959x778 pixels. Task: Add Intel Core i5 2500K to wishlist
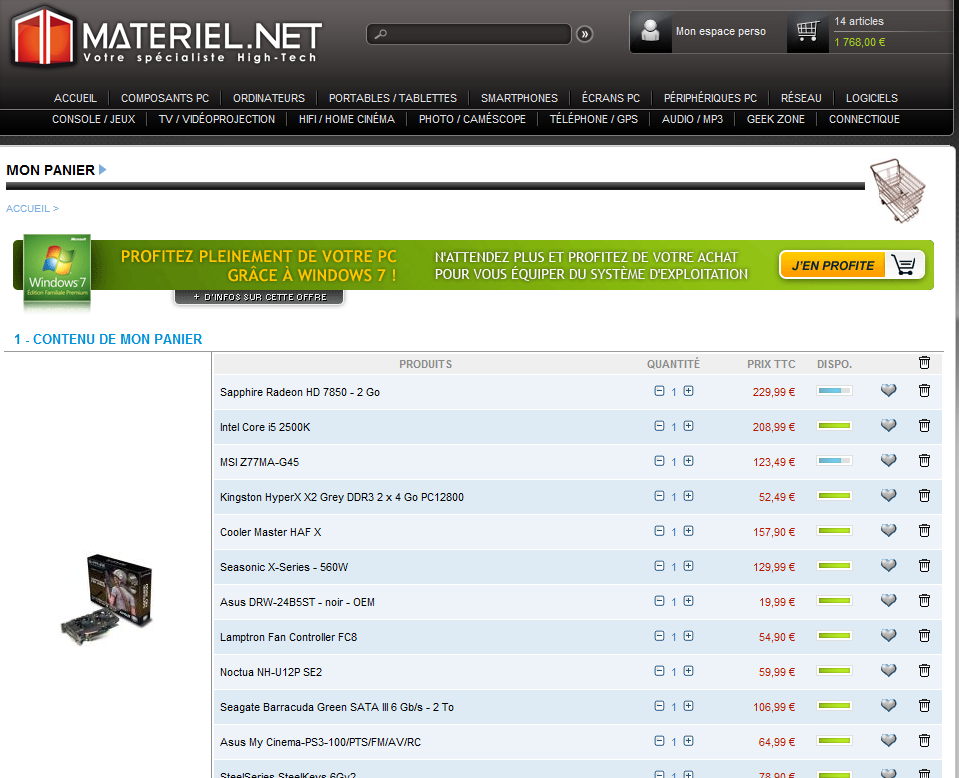[x=888, y=426]
